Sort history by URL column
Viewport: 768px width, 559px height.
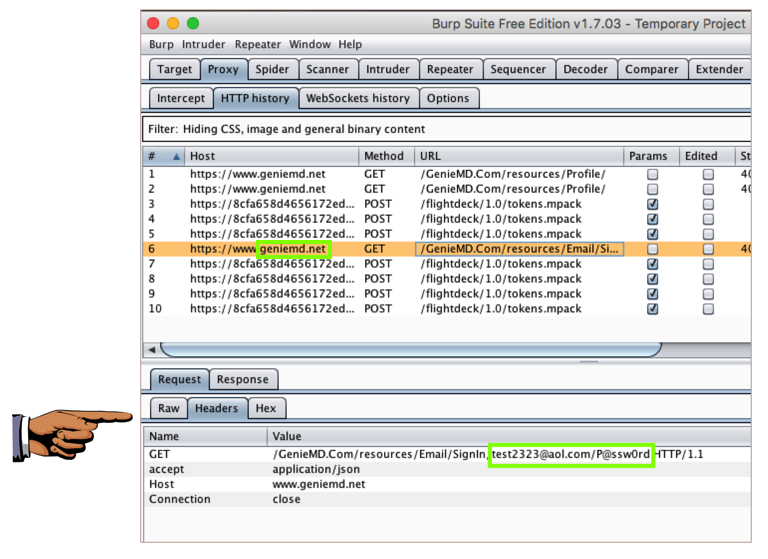click(x=519, y=156)
